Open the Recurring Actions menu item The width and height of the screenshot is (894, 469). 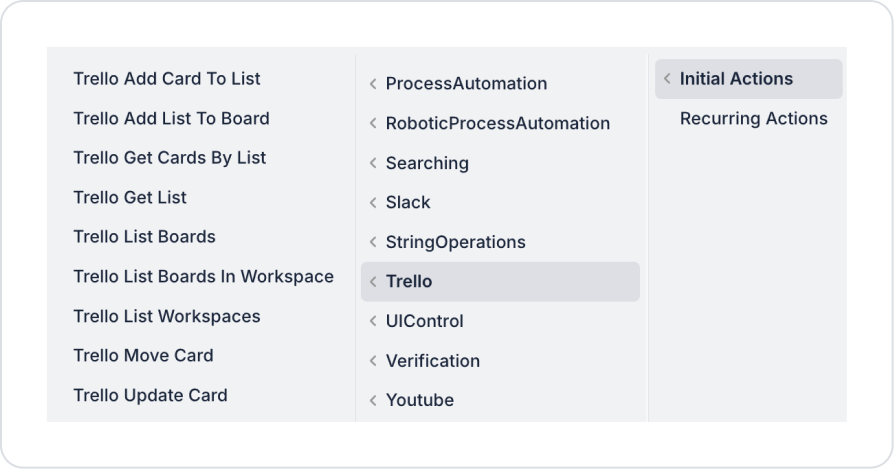pos(754,119)
